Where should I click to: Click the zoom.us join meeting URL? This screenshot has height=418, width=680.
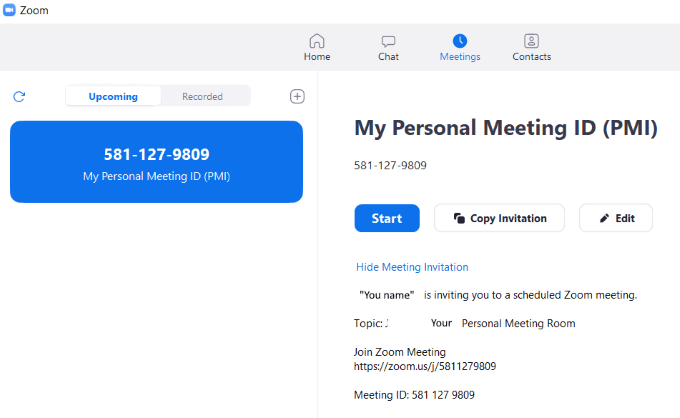click(425, 366)
